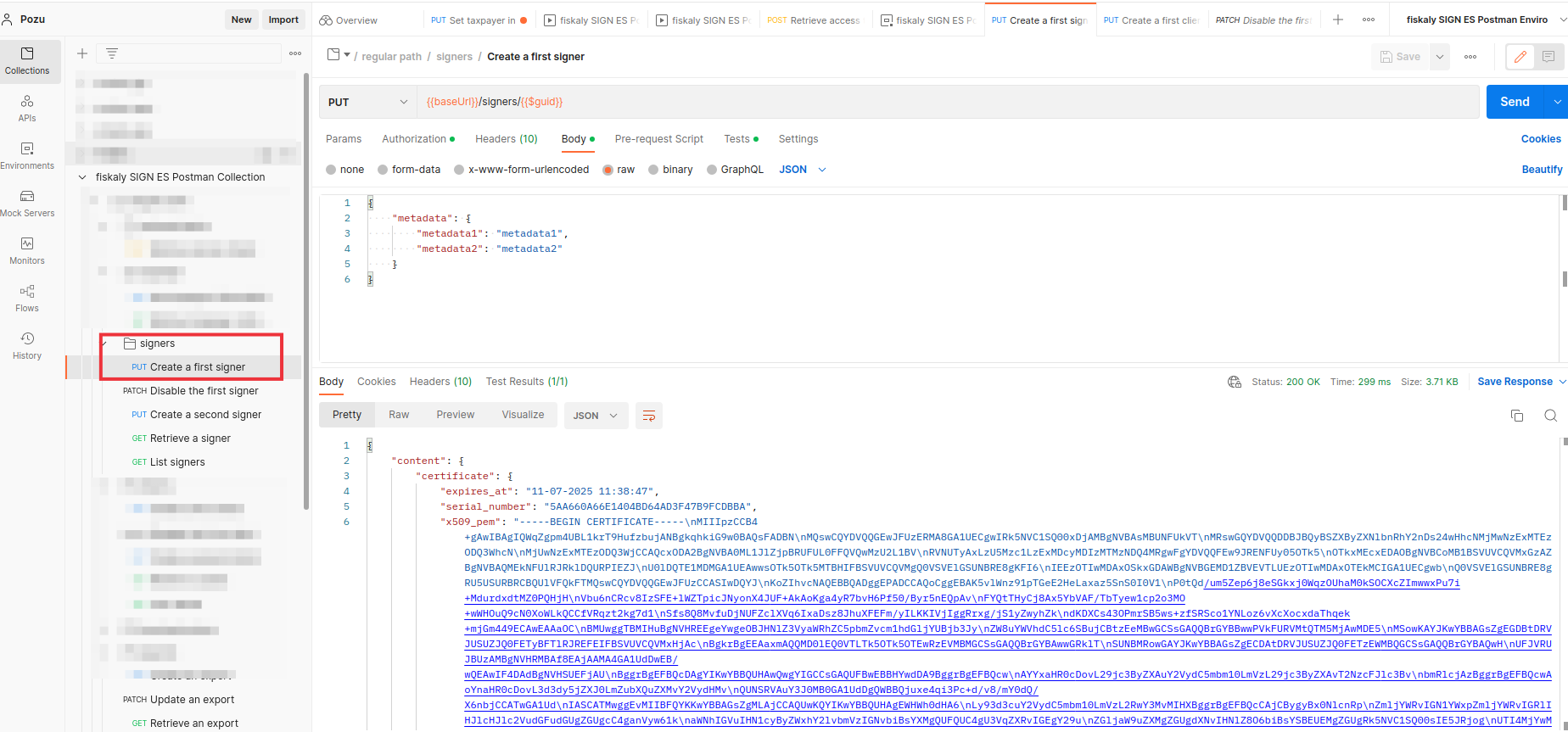Click the edit pencil icon
Viewport: 1568px width, 732px height.
(x=1520, y=57)
